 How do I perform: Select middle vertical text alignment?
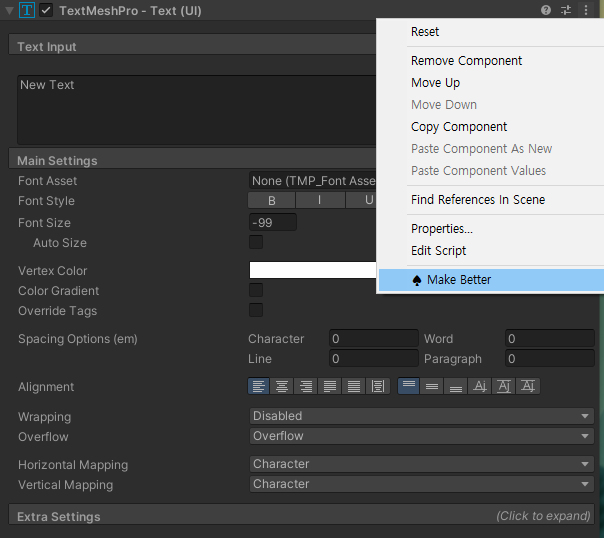(432, 386)
